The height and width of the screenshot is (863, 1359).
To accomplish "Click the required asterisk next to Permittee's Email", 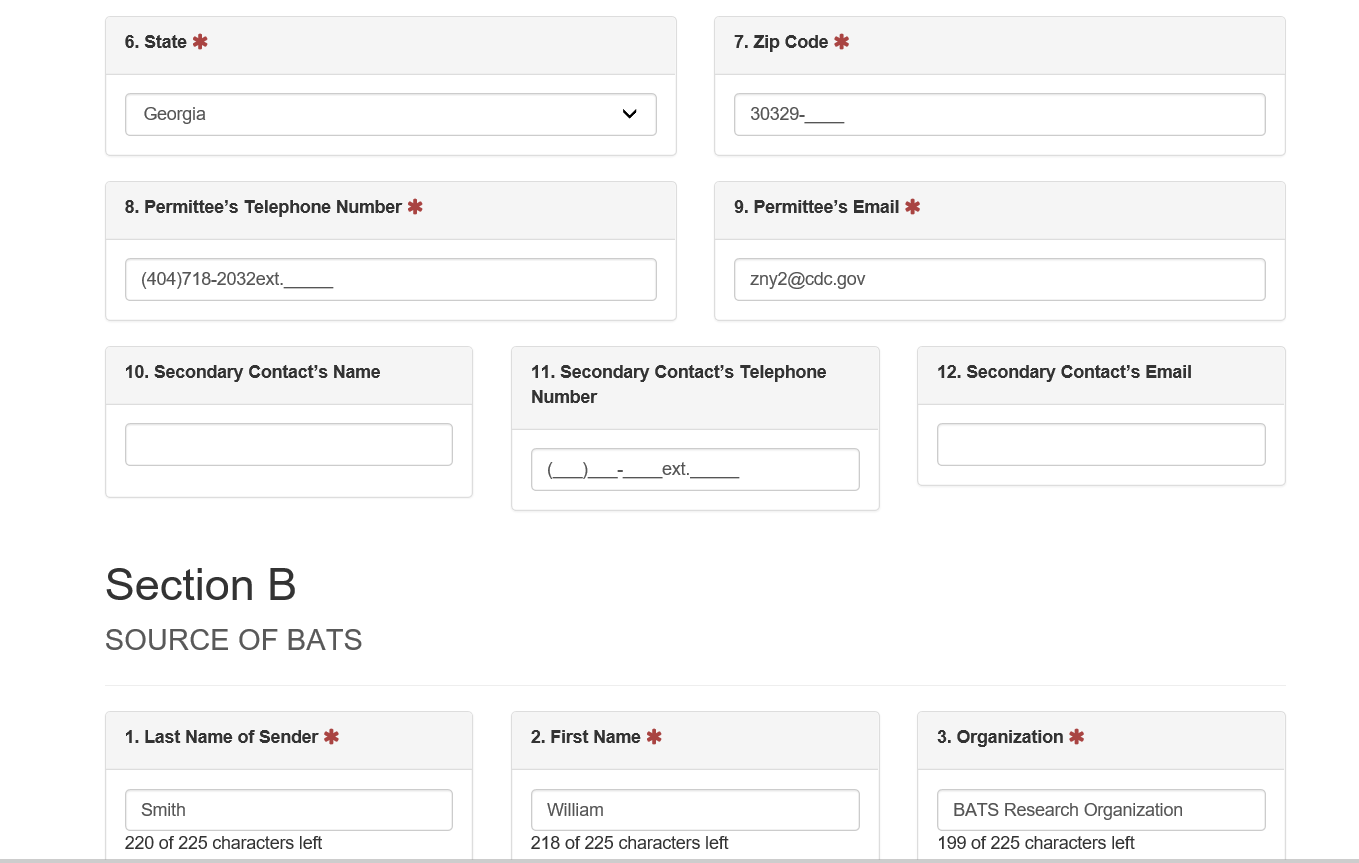I will coord(912,207).
